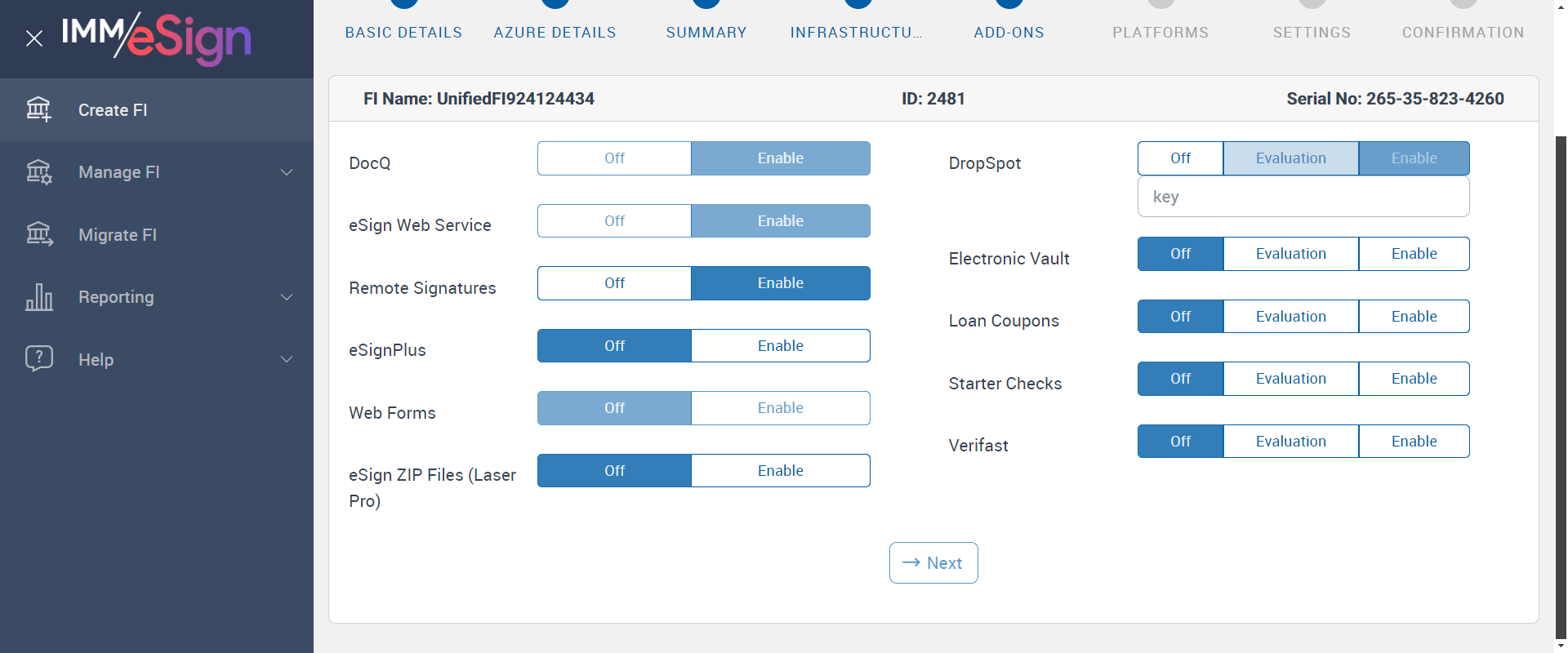Enable Verifast
The image size is (1568, 653).
[x=1414, y=442]
